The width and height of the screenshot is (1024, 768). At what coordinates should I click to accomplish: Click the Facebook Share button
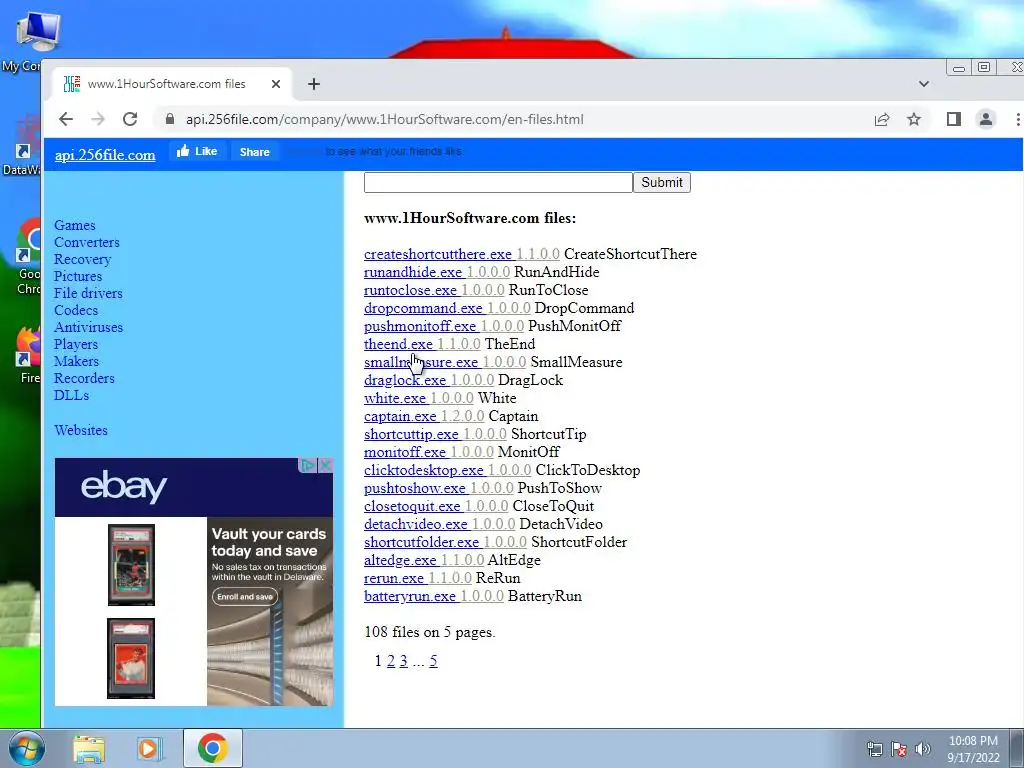[x=255, y=152]
